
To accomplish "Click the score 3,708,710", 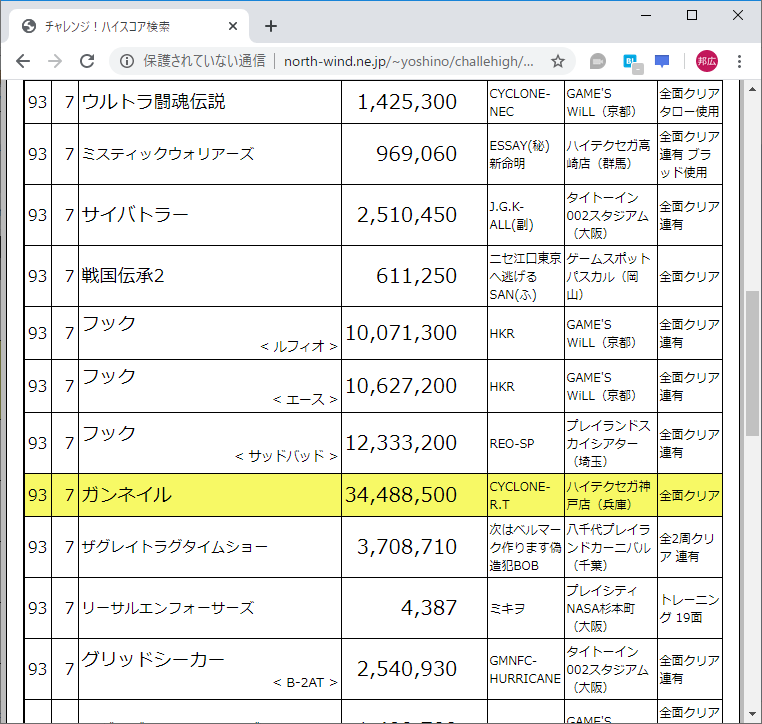I will pos(407,547).
